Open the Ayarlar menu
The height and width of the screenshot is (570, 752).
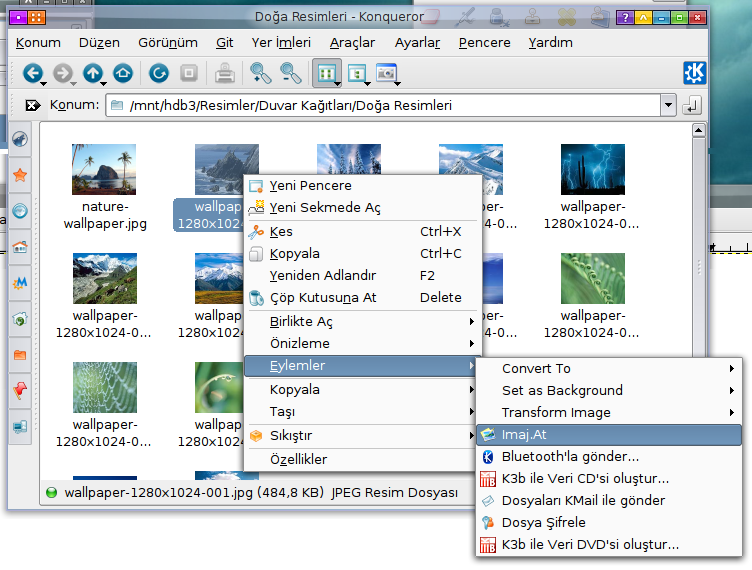tap(417, 43)
